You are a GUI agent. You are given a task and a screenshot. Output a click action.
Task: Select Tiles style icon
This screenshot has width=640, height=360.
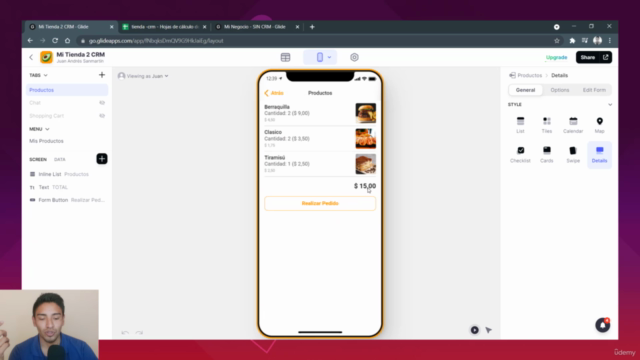[x=547, y=124]
